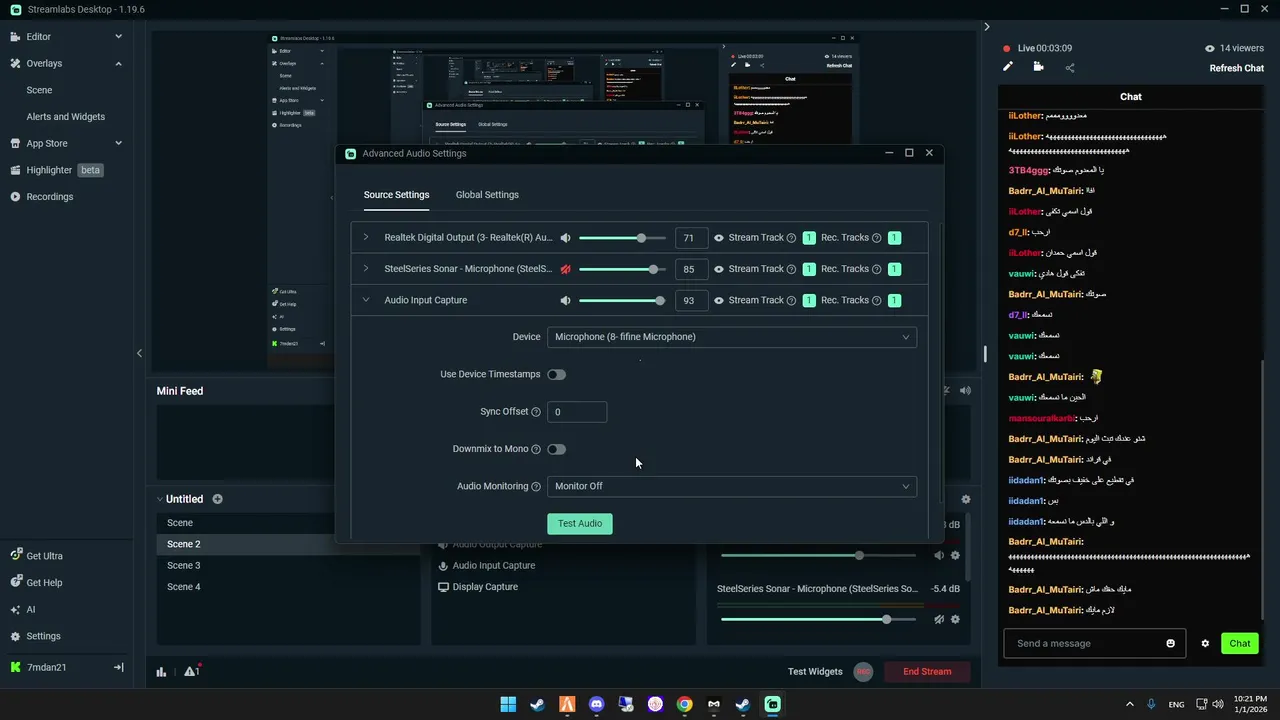
Task: Collapse the Overlays sidebar section
Action: pyautogui.click(x=118, y=63)
